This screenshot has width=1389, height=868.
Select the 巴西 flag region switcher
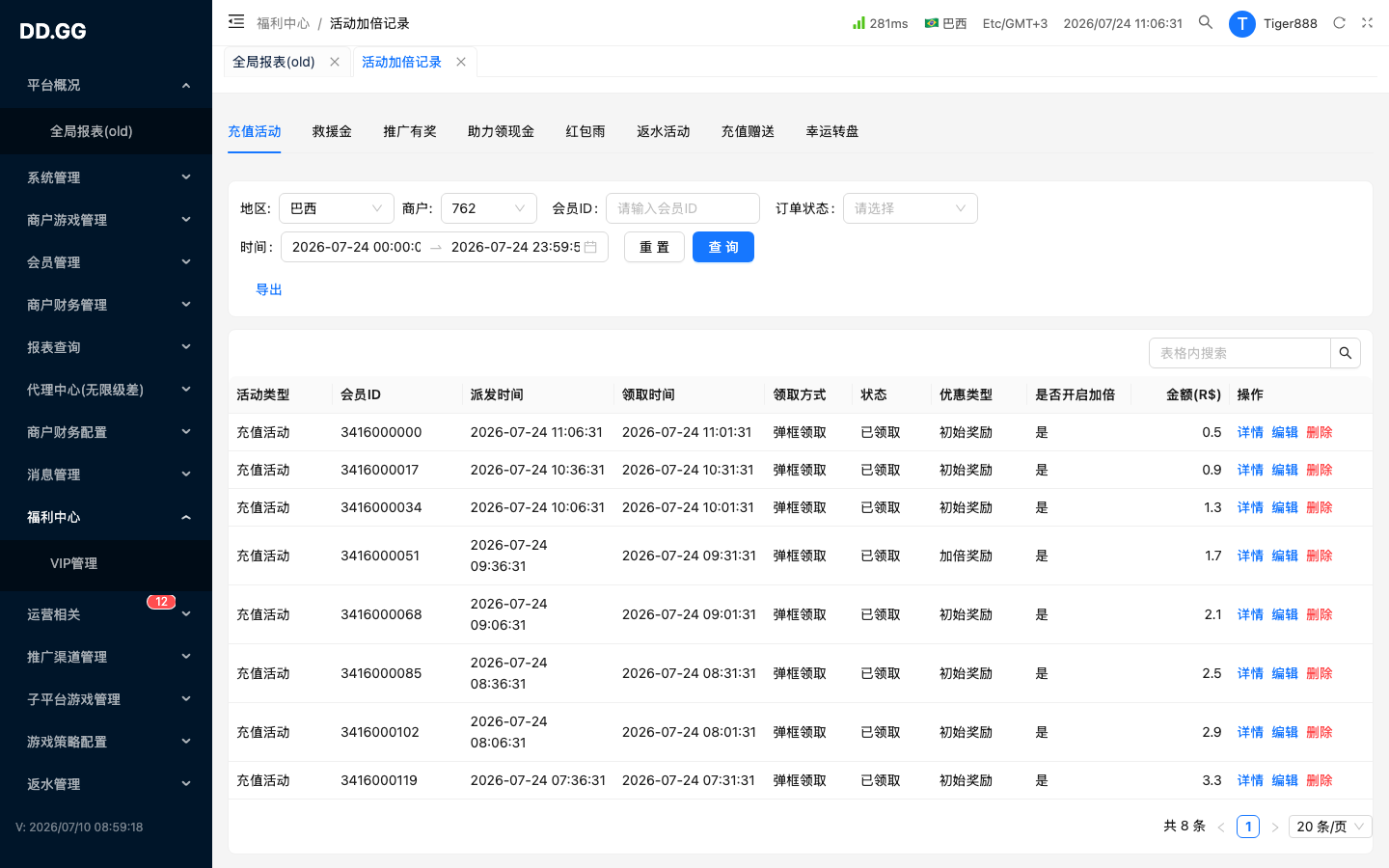pos(945,23)
